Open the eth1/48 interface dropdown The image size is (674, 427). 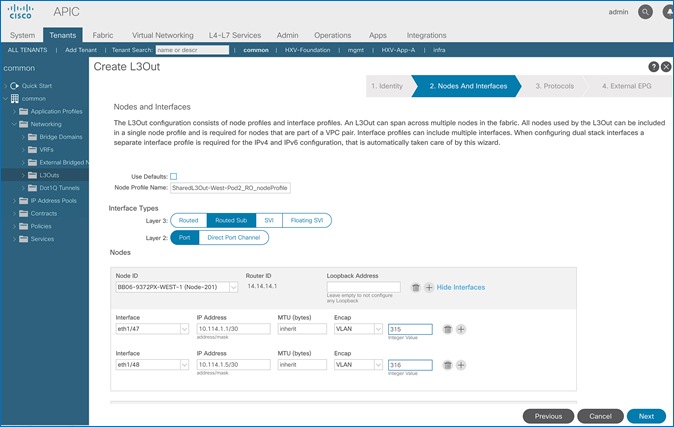click(184, 365)
